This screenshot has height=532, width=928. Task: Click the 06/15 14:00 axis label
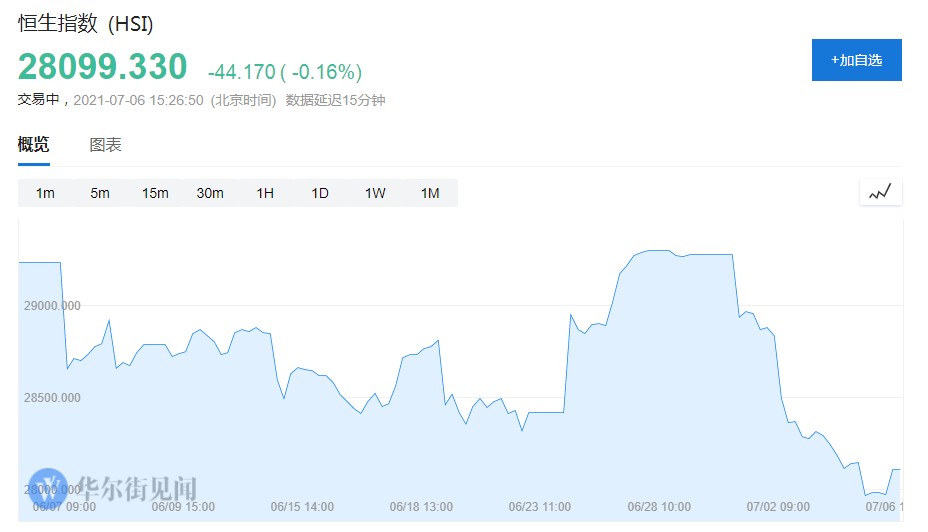click(302, 507)
